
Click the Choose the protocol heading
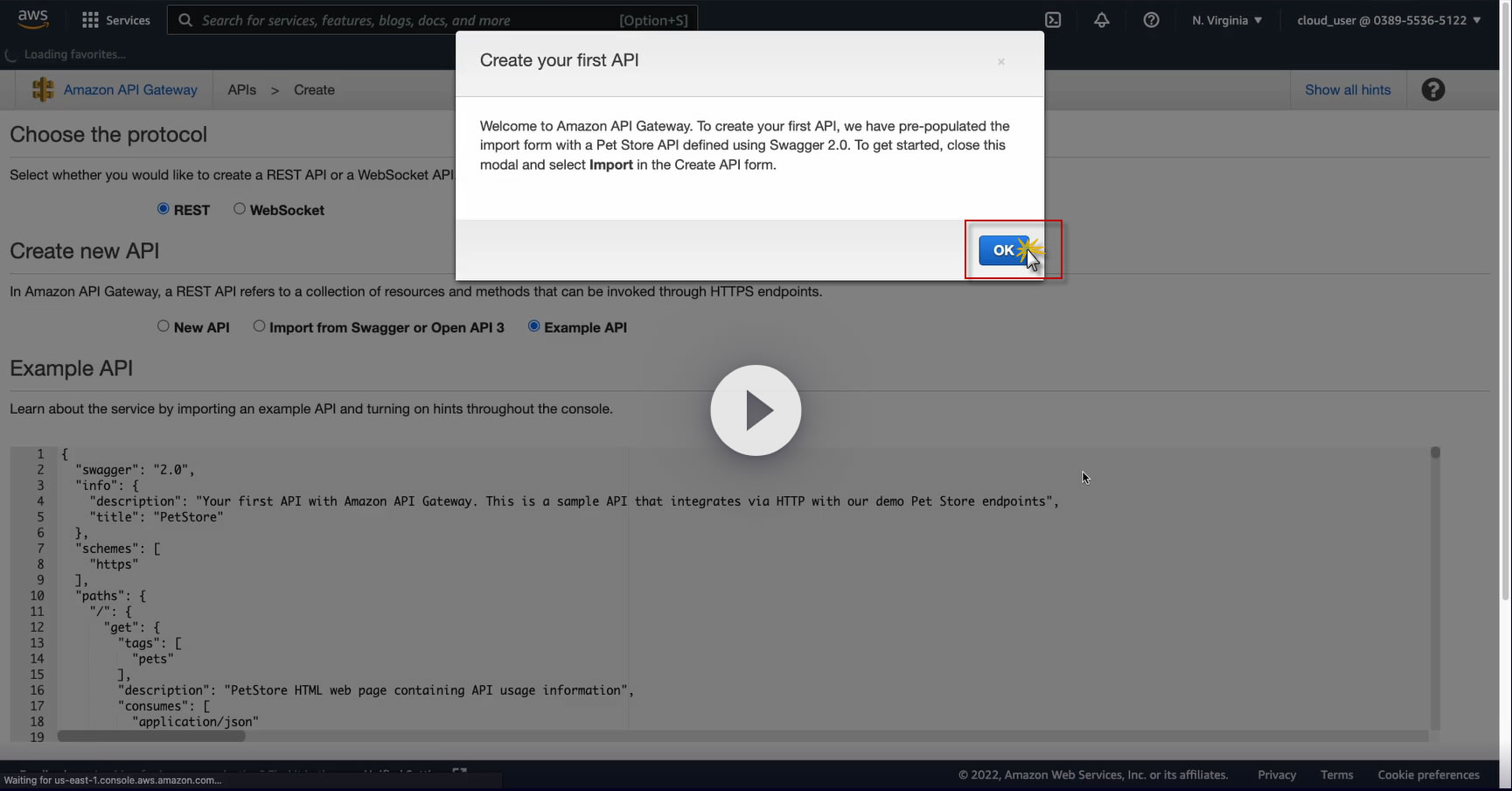(x=108, y=135)
